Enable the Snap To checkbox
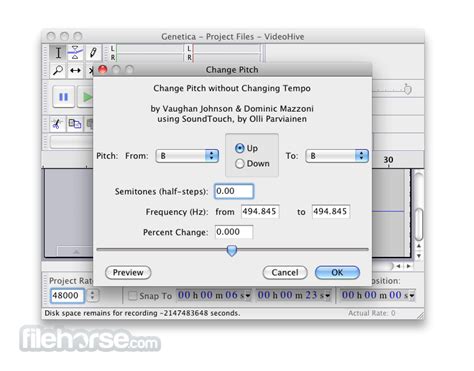The image size is (474, 371). (133, 296)
